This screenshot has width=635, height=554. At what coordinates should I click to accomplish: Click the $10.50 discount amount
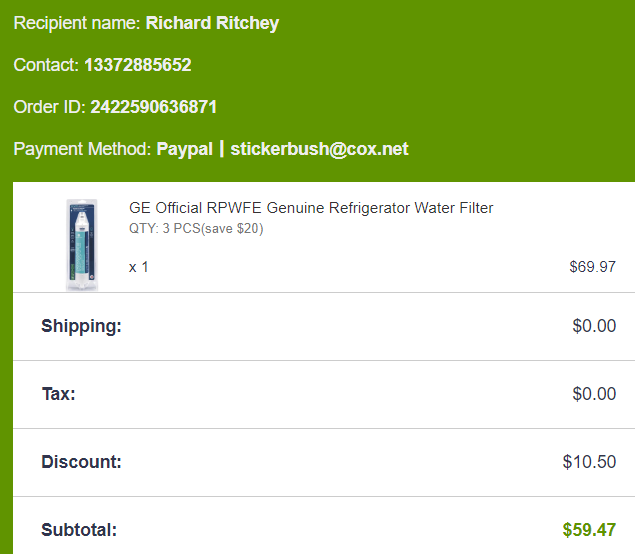pyautogui.click(x=589, y=462)
